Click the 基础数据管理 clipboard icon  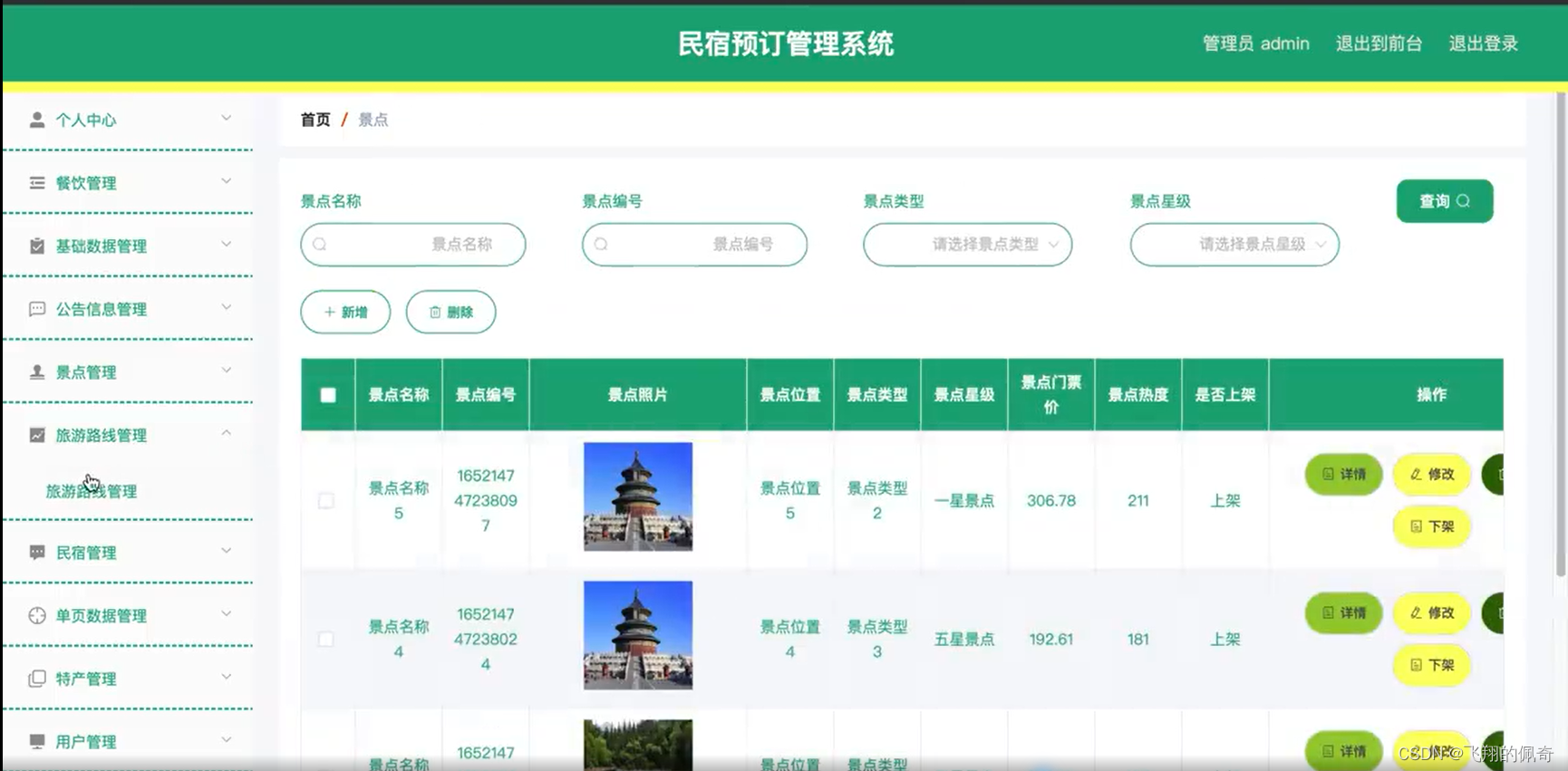tap(37, 246)
